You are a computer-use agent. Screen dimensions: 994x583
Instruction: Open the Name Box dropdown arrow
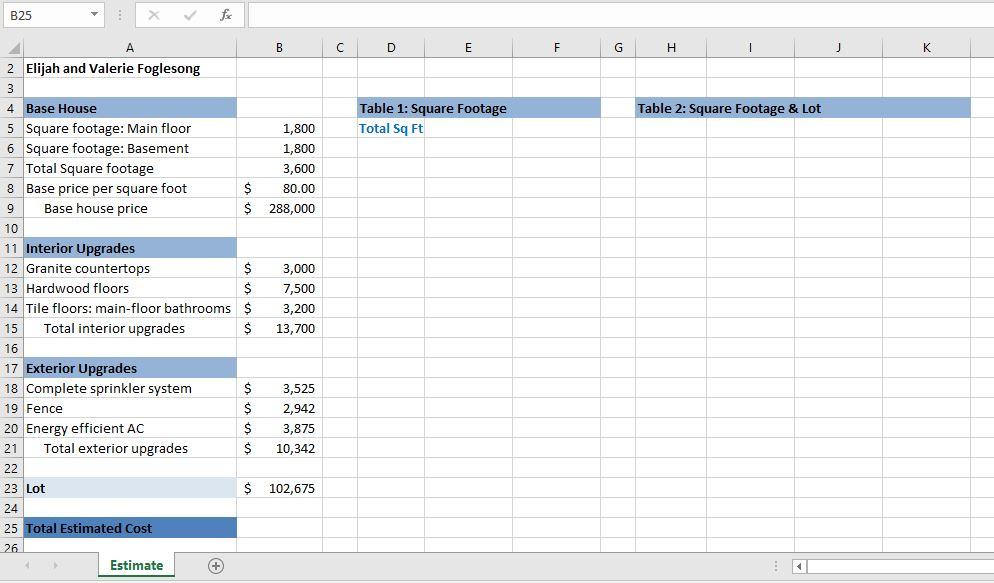pos(94,15)
